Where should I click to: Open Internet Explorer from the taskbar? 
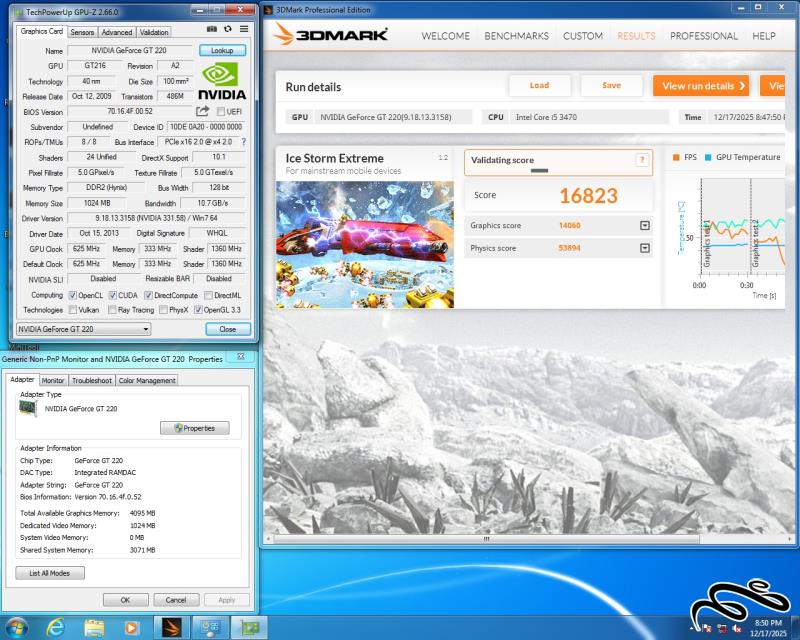[x=56, y=627]
